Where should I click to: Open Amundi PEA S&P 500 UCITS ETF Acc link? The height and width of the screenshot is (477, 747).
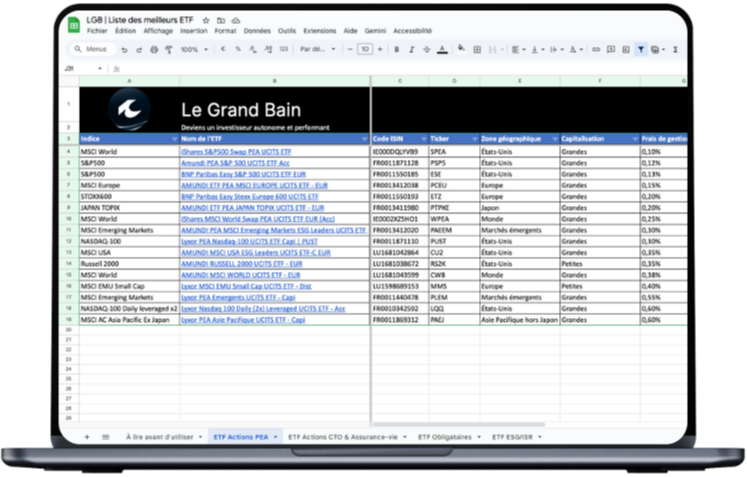(x=235, y=163)
